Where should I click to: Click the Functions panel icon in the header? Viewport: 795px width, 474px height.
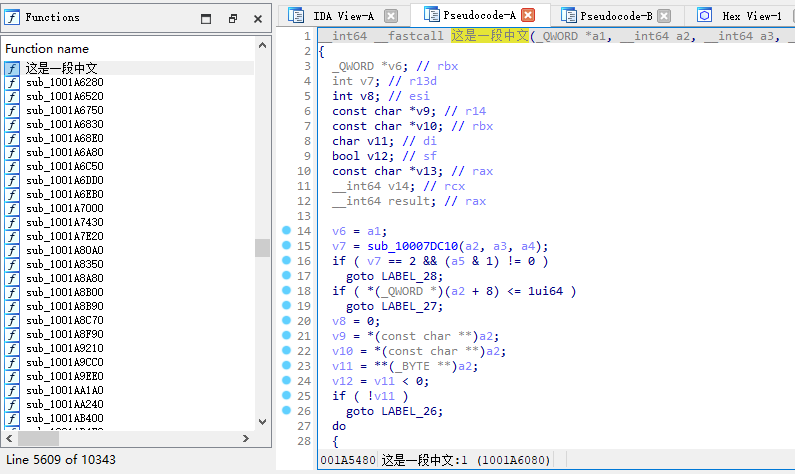13,17
